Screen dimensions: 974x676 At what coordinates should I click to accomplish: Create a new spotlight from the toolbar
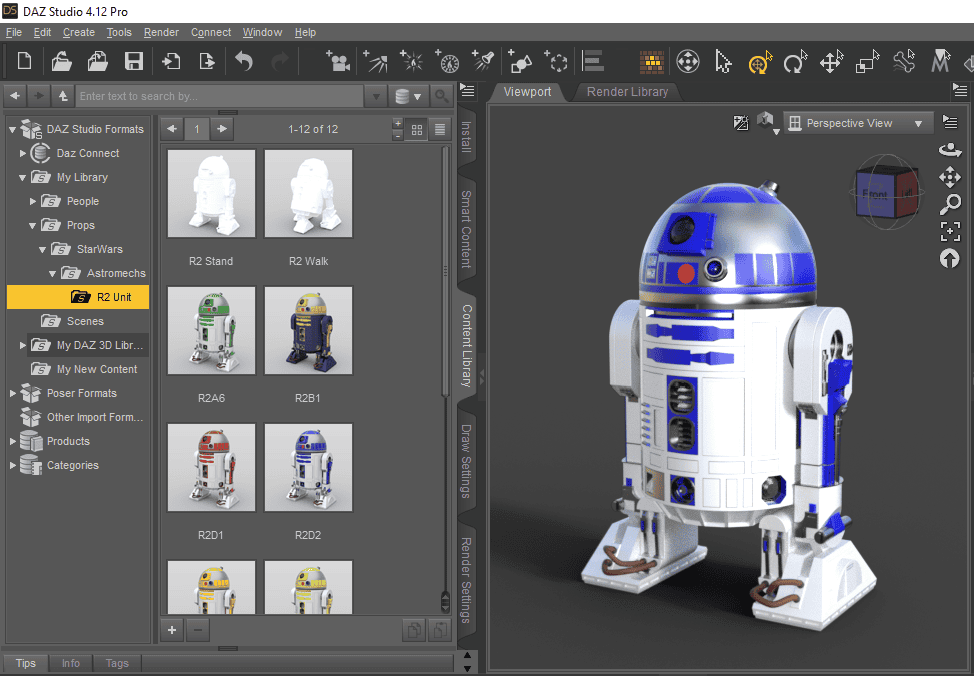click(x=483, y=61)
